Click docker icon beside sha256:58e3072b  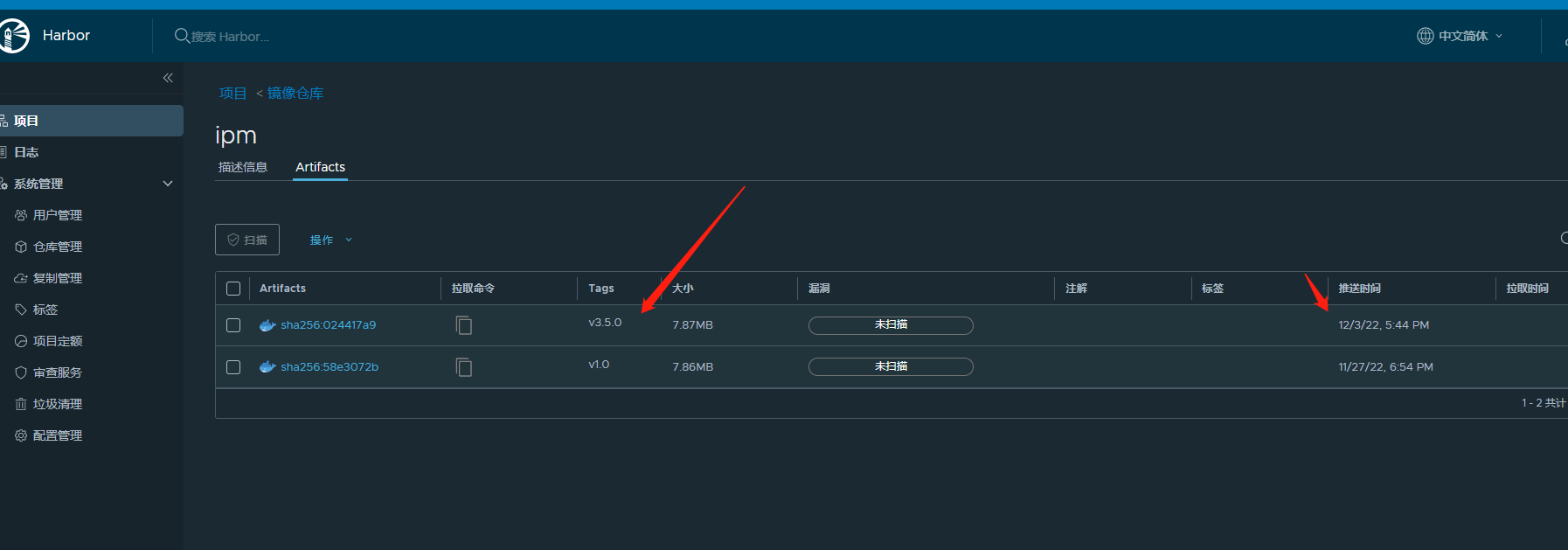pyautogui.click(x=267, y=367)
